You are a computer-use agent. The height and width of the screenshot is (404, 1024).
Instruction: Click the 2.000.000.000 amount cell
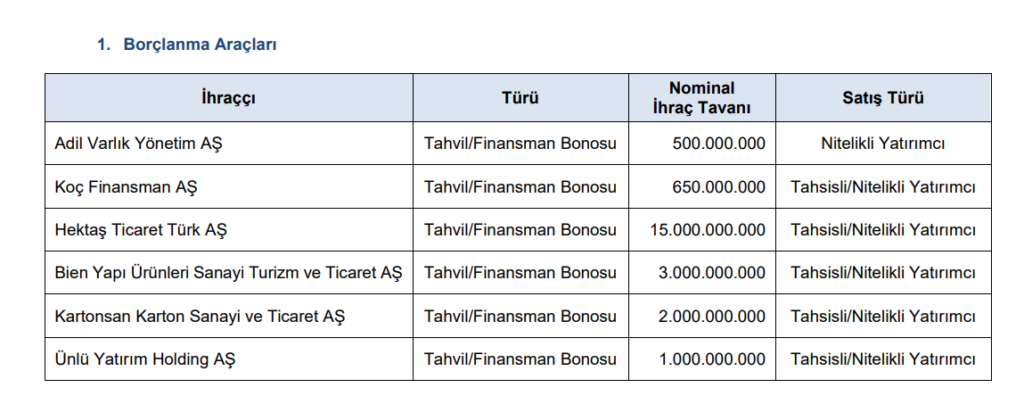[x=702, y=316]
